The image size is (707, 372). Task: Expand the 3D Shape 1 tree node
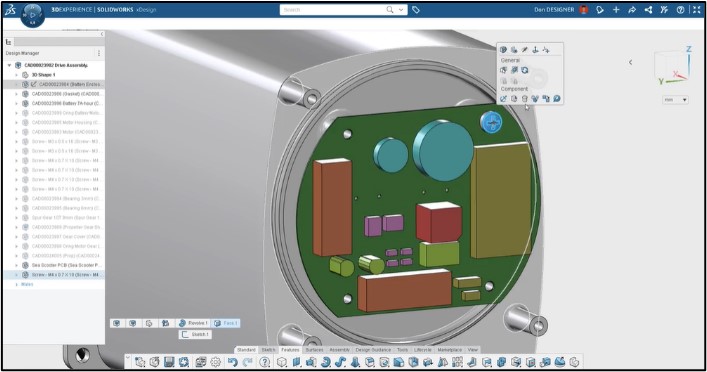(x=17, y=75)
